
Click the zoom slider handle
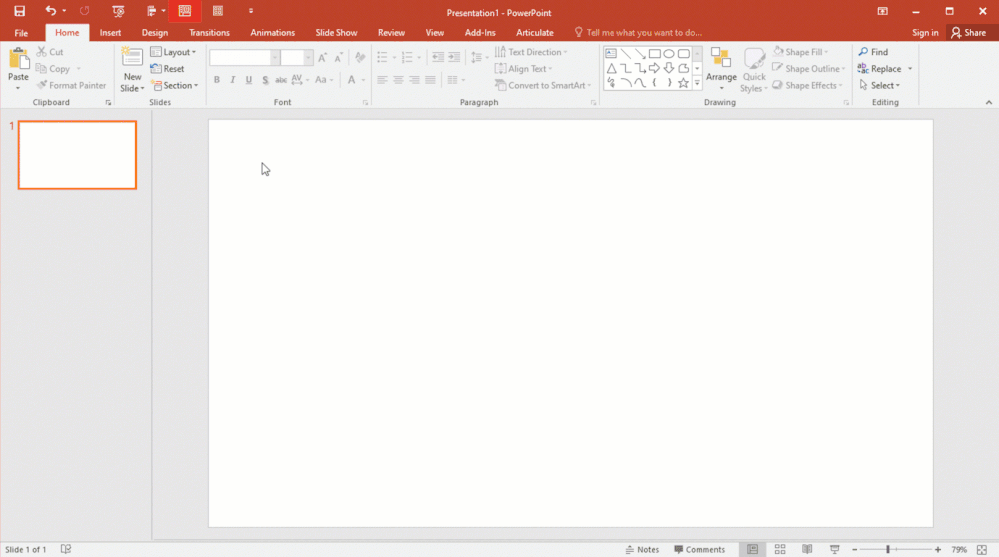coord(888,549)
